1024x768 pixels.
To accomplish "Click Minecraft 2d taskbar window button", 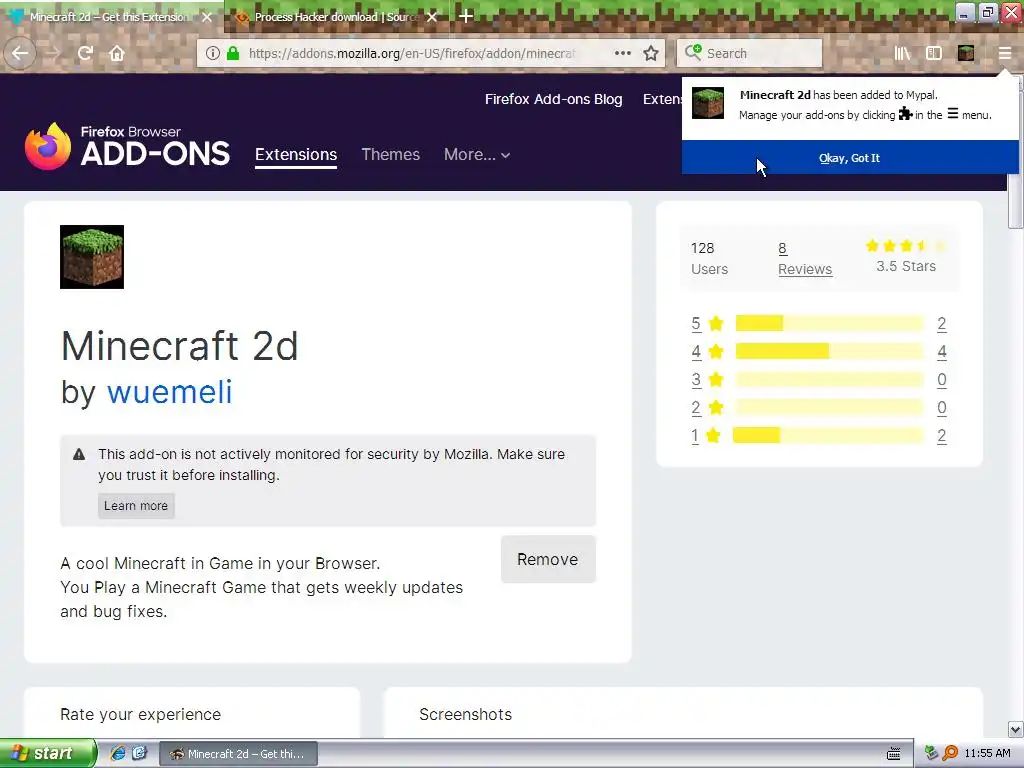I will coord(238,754).
